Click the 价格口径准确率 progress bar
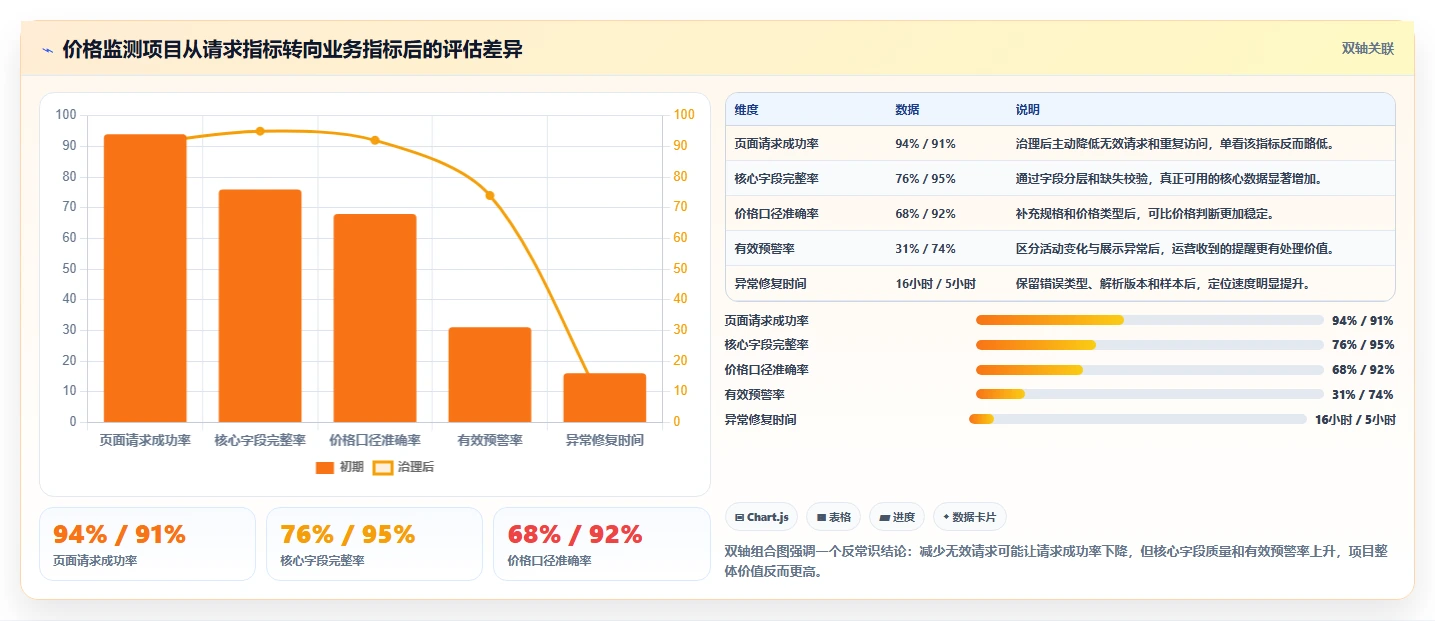Viewport: 1435px width, 621px height. (1149, 370)
